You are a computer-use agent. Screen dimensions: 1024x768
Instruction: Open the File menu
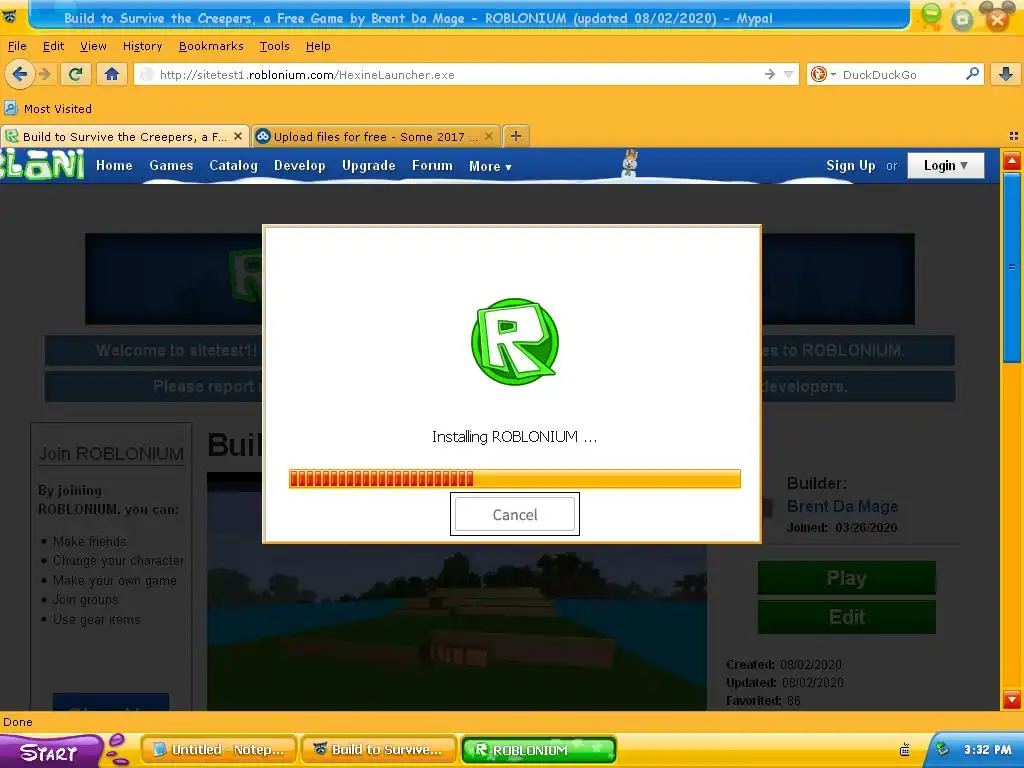[x=17, y=46]
